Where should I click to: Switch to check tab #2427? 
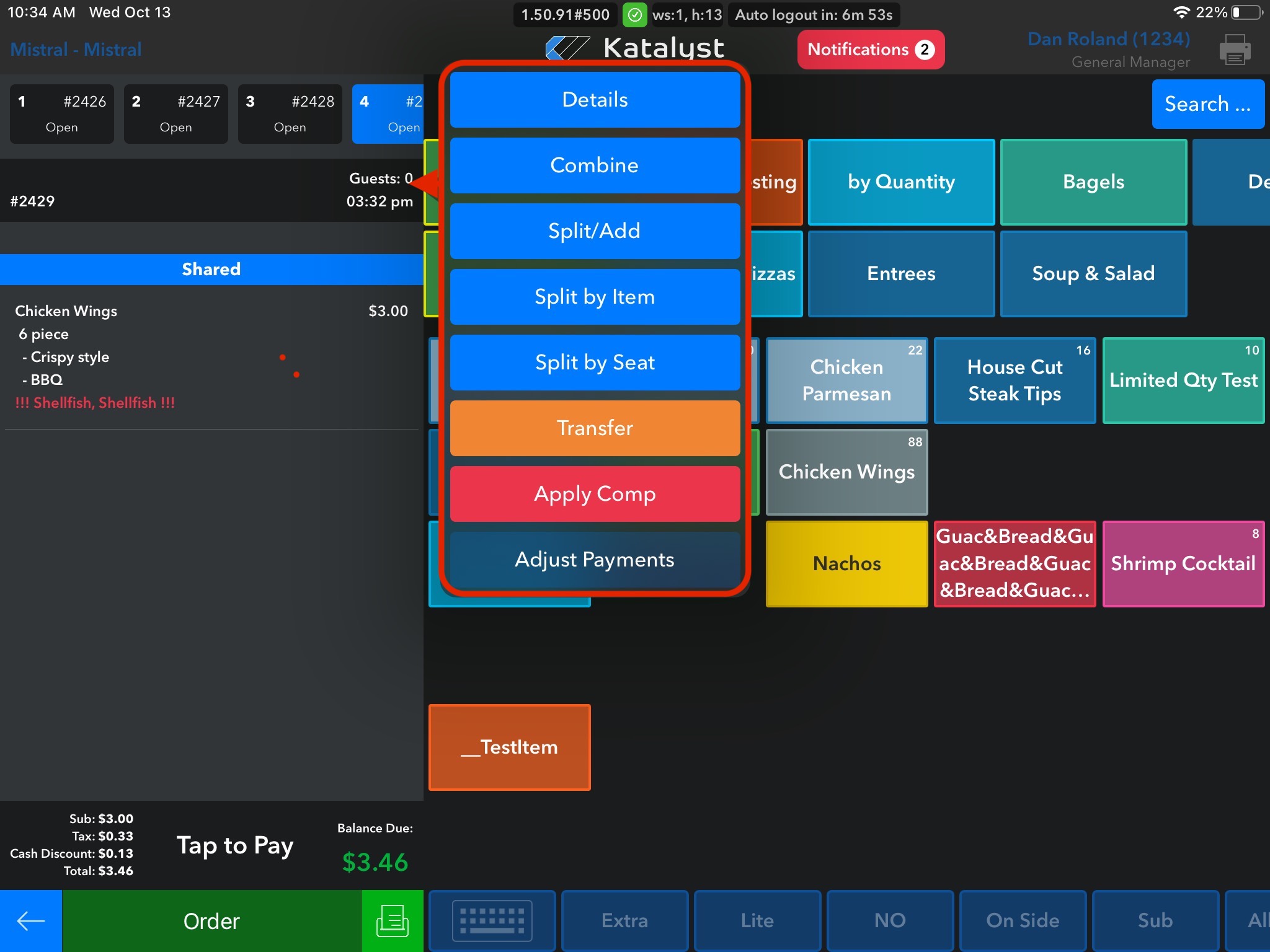coord(175,114)
